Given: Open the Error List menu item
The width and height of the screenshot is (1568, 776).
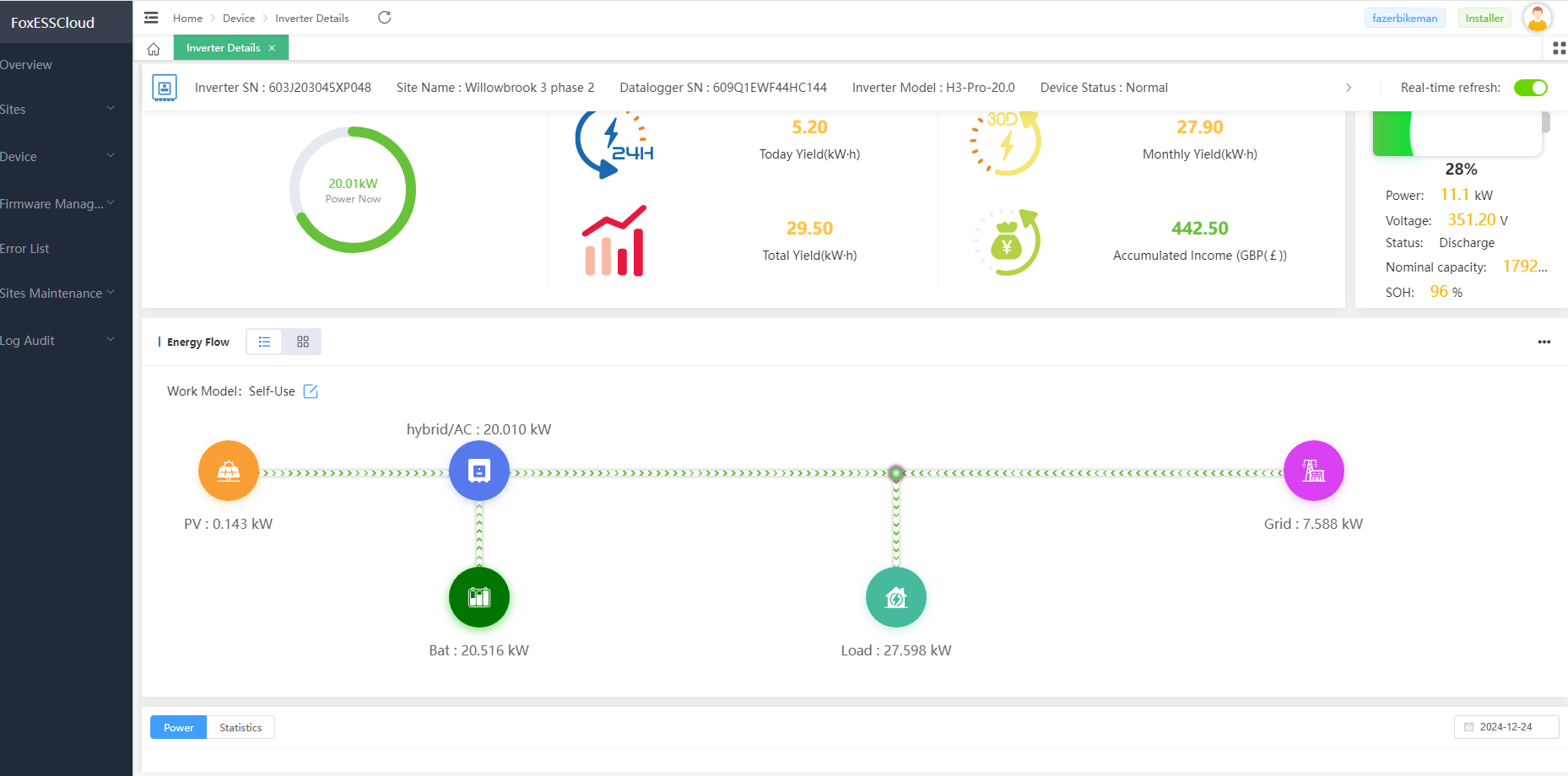Looking at the screenshot, I should (x=25, y=249).
